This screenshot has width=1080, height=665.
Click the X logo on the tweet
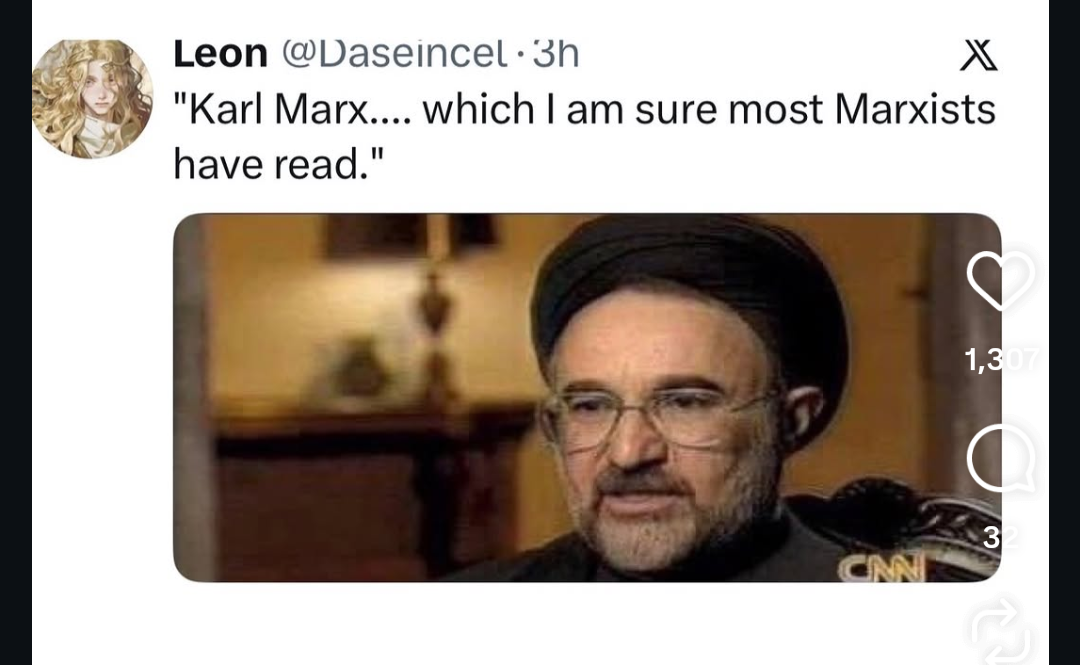point(979,55)
